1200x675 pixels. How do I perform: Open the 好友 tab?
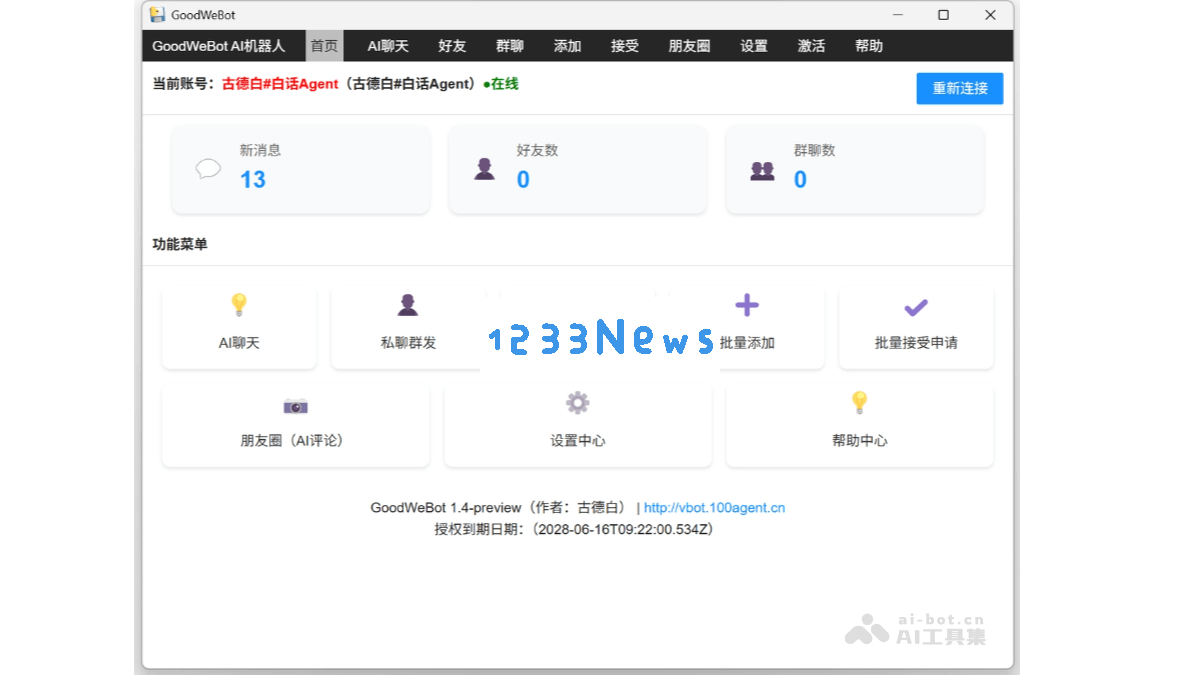pos(452,46)
